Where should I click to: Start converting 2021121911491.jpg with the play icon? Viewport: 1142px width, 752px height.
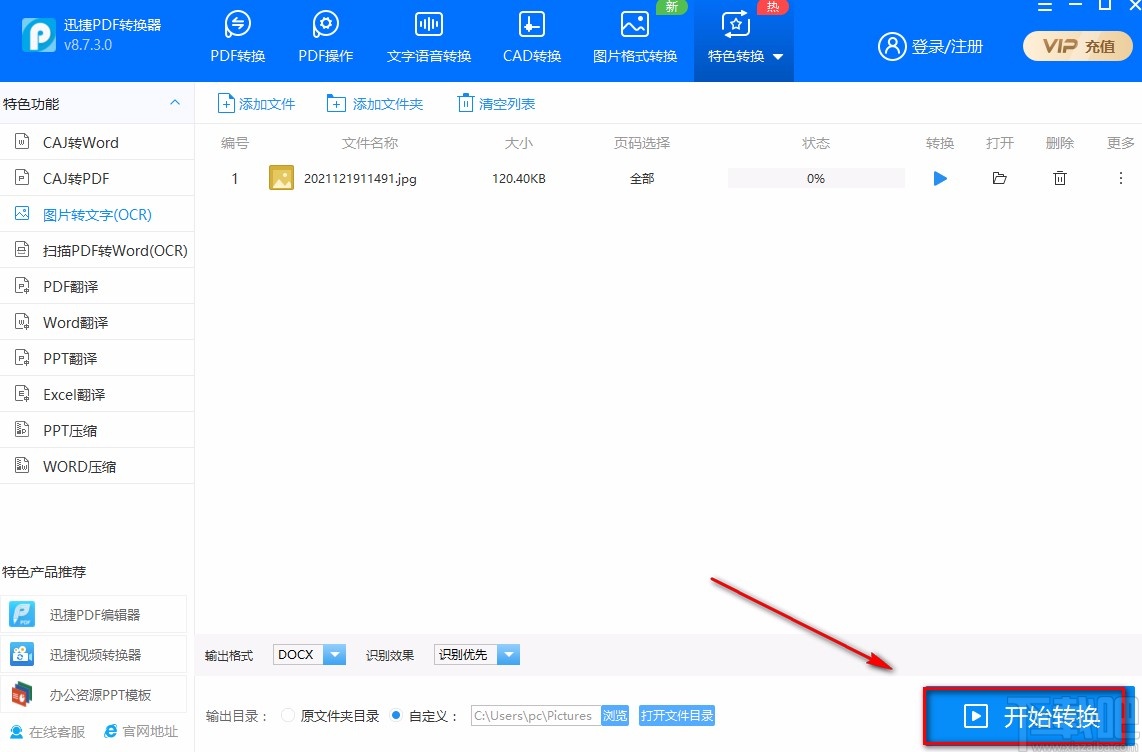tap(939, 178)
